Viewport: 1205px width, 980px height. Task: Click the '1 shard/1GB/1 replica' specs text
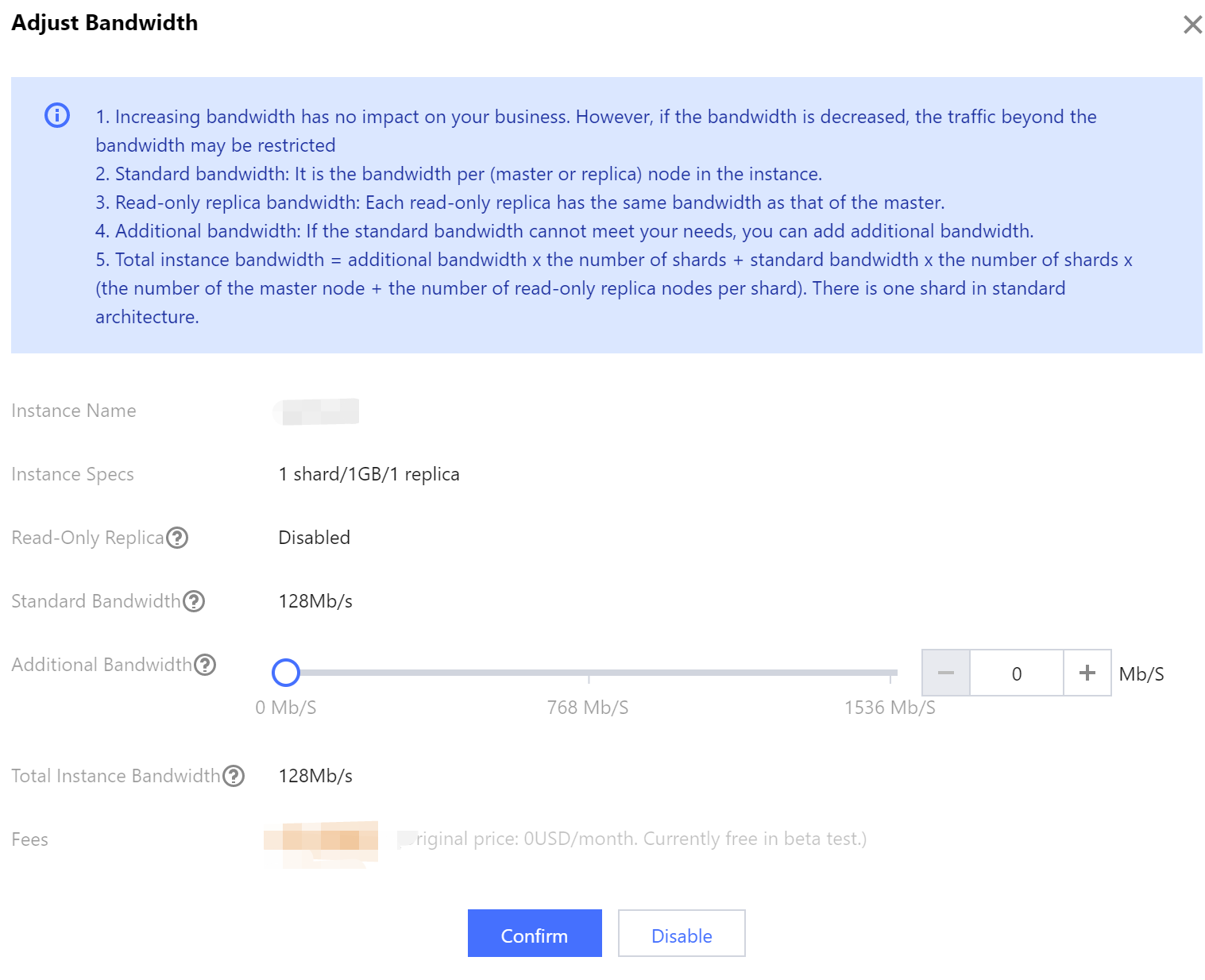(369, 474)
